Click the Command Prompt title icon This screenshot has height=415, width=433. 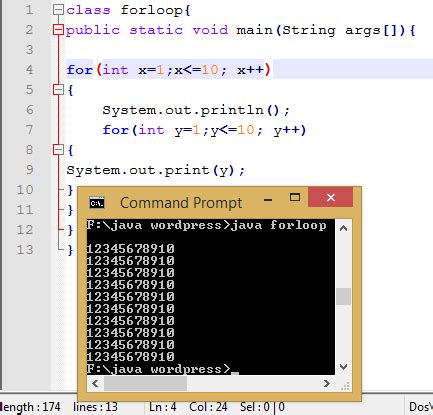point(97,203)
